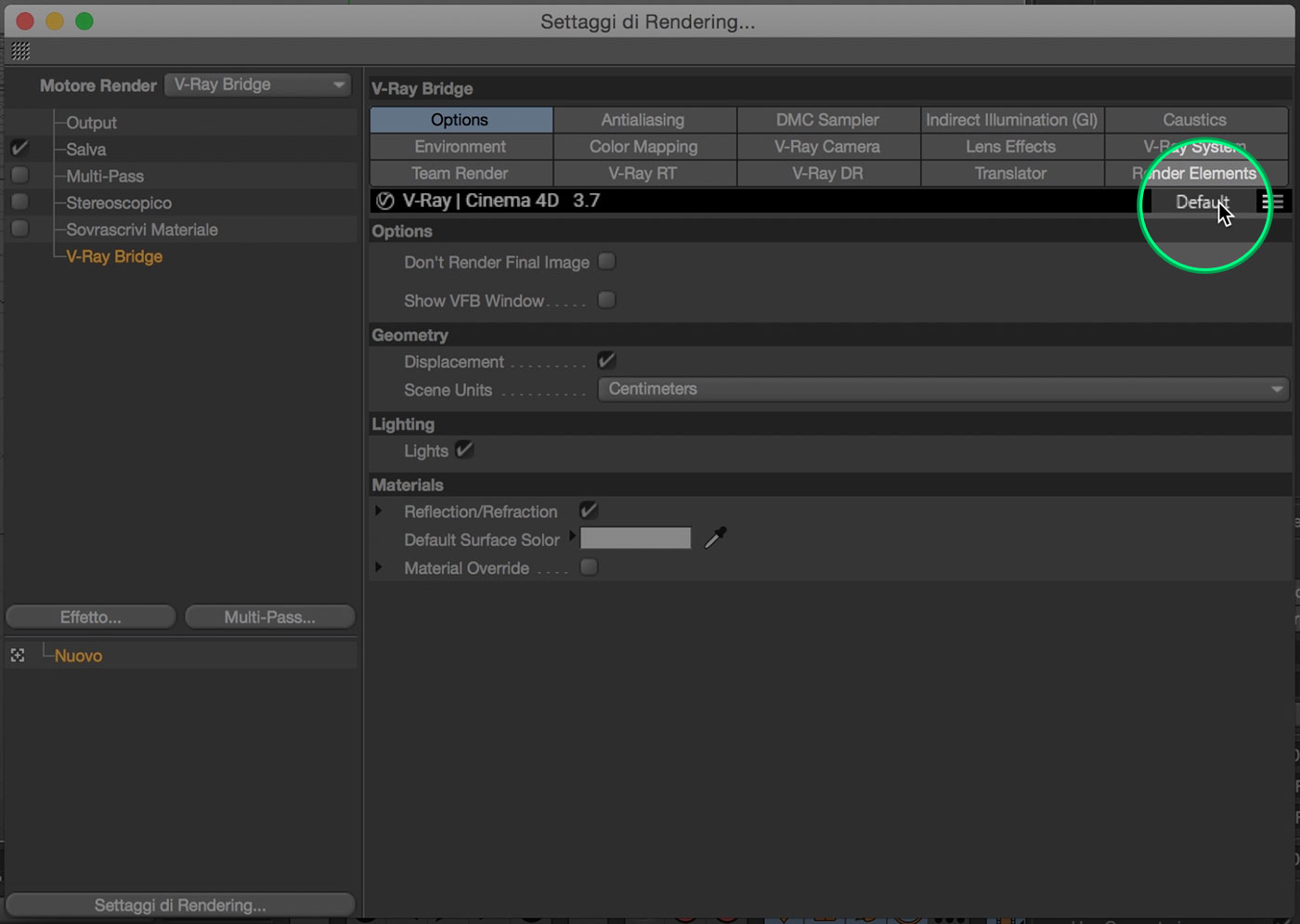Check Don't Render Final Image

pyautogui.click(x=607, y=262)
